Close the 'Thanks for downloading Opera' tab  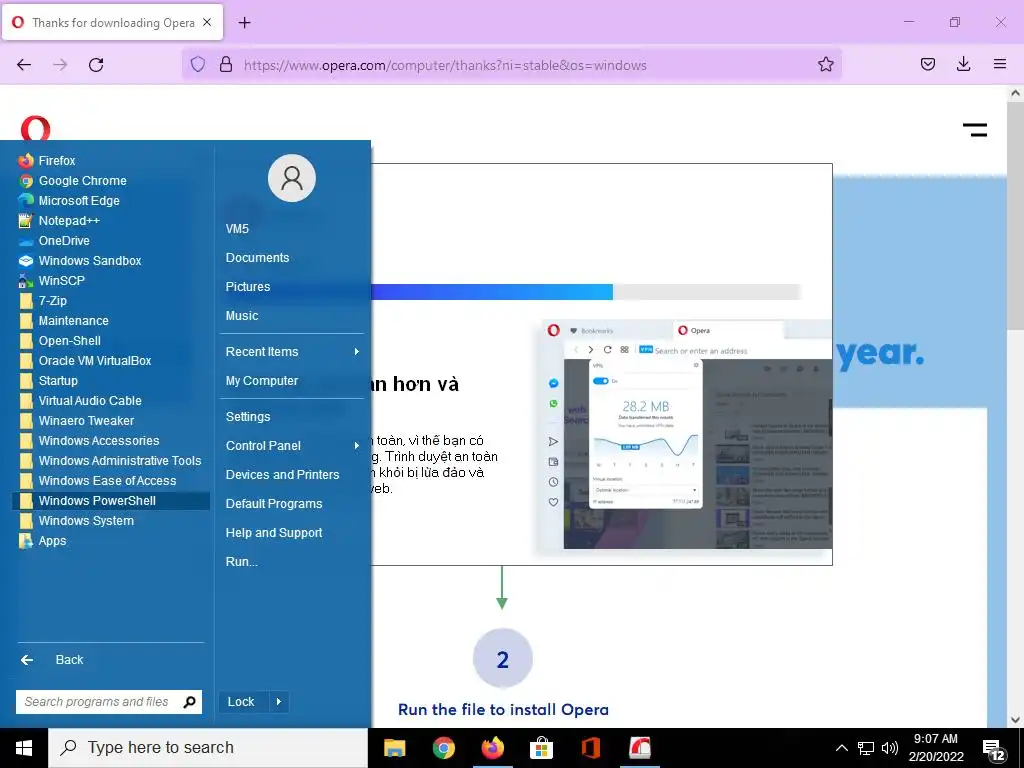click(207, 22)
